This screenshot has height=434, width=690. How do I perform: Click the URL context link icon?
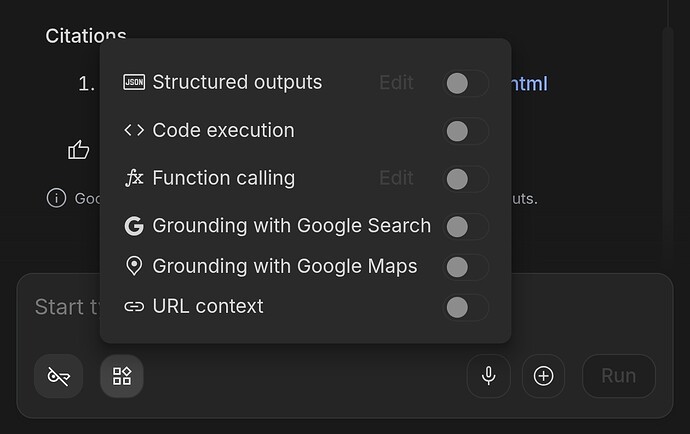click(x=134, y=306)
